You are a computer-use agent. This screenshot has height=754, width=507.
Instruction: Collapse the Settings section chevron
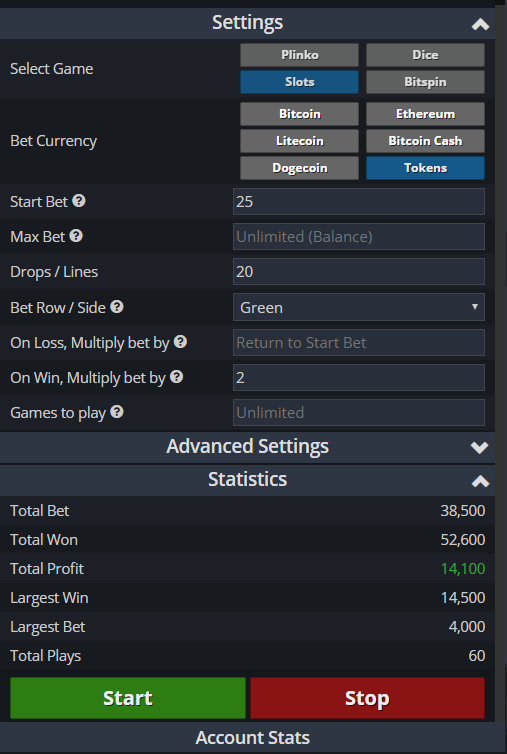pos(480,24)
